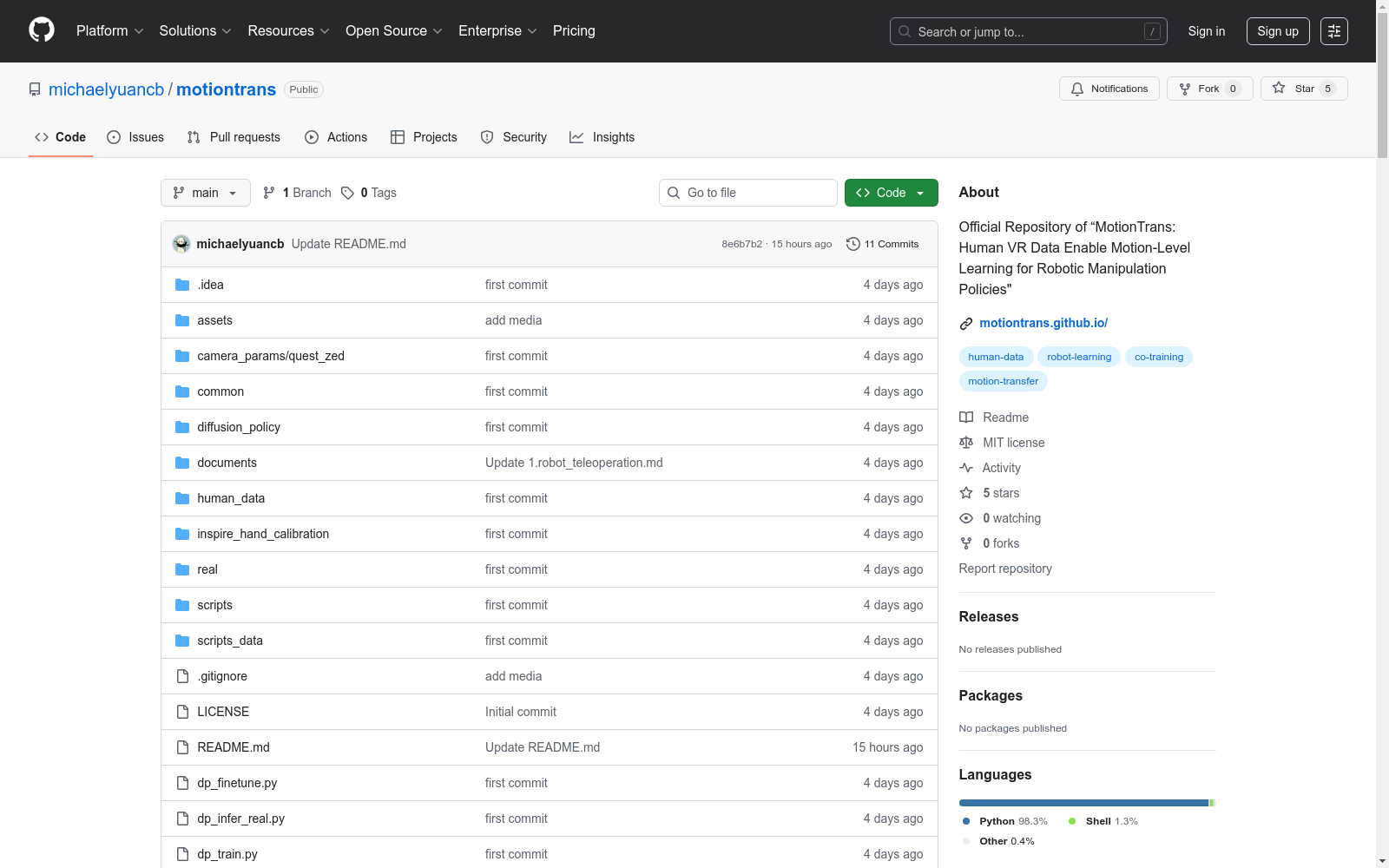Click michaelyuancb avatar image
This screenshot has height=868, width=1389.
181,244
